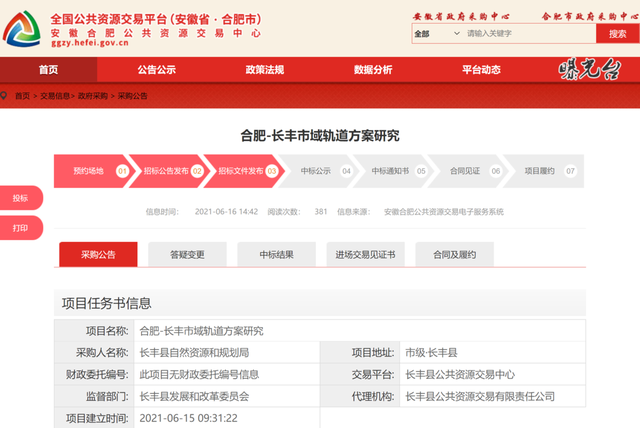Click the 打印 side button
This screenshot has height=428, width=640.
21,228
